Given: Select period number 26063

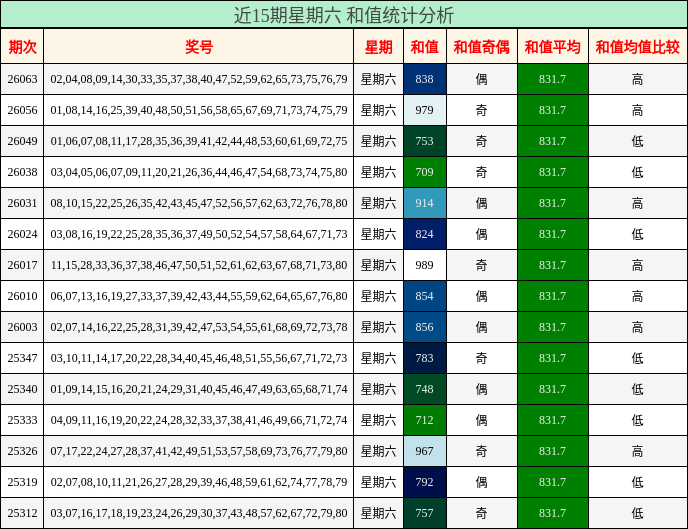Looking at the screenshot, I should (x=22, y=79).
